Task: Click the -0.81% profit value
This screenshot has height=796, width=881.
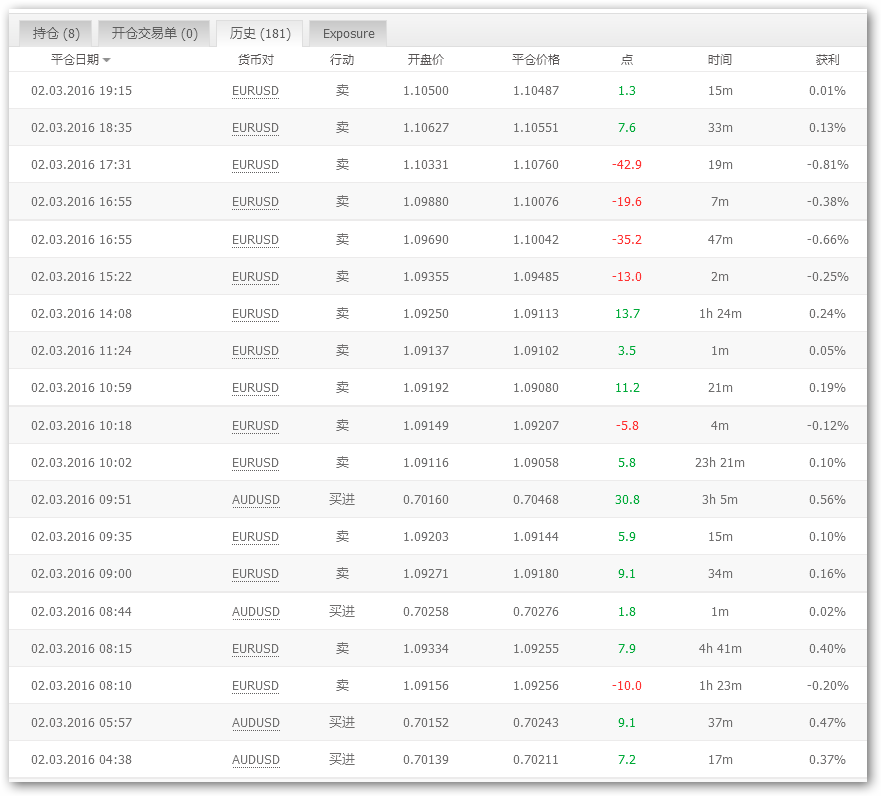Action: tap(828, 165)
